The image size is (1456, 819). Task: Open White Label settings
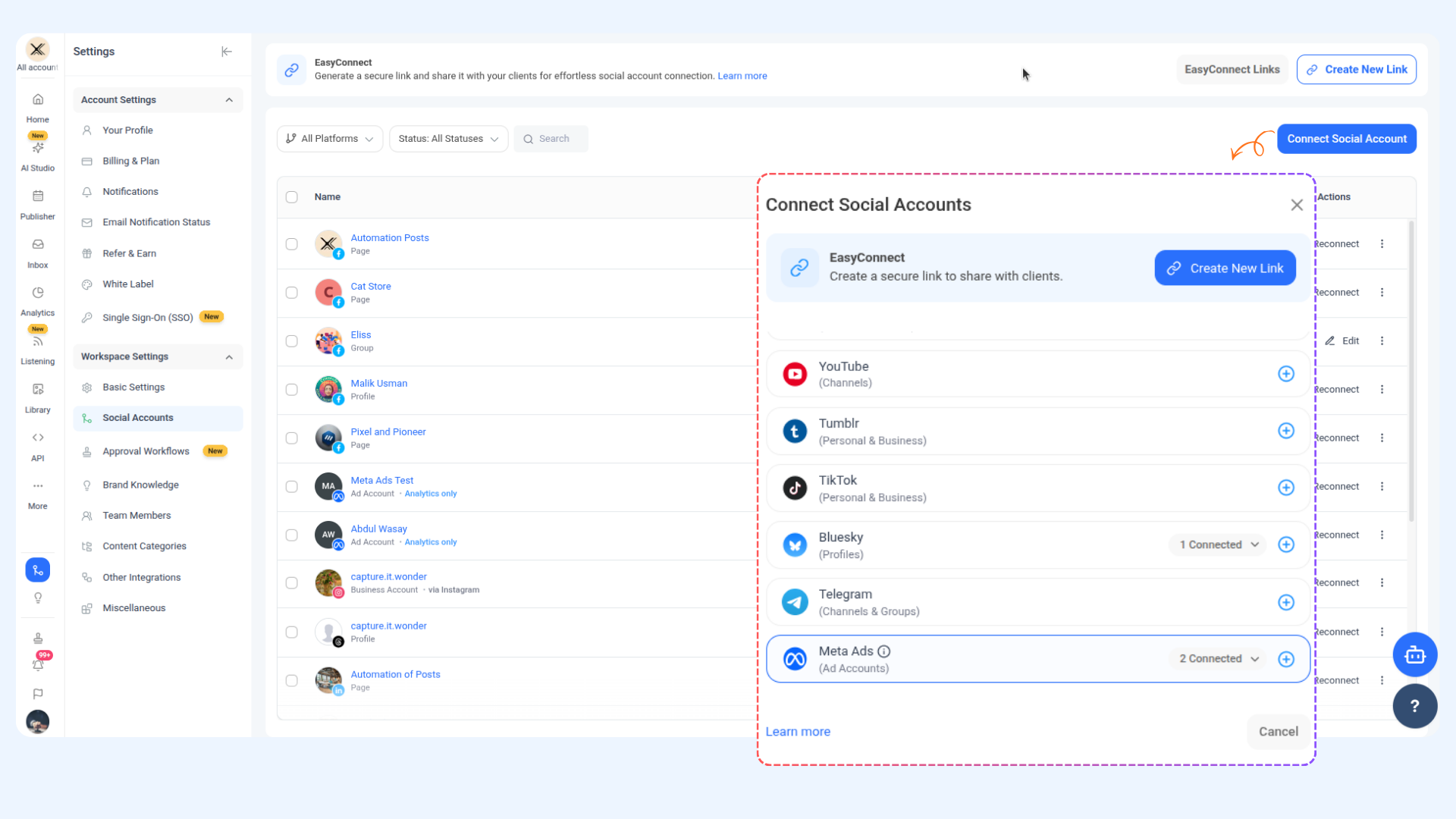(x=128, y=284)
